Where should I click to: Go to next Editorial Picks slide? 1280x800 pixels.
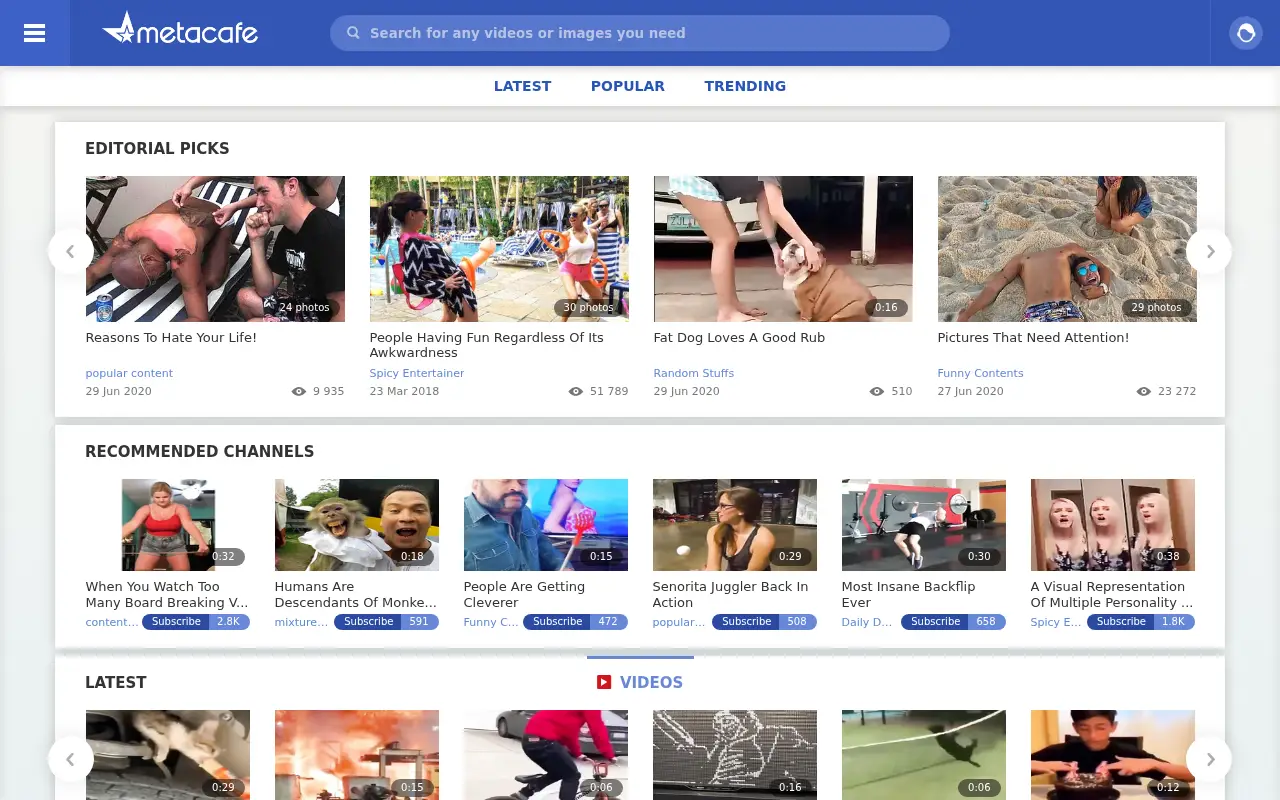tap(1209, 251)
